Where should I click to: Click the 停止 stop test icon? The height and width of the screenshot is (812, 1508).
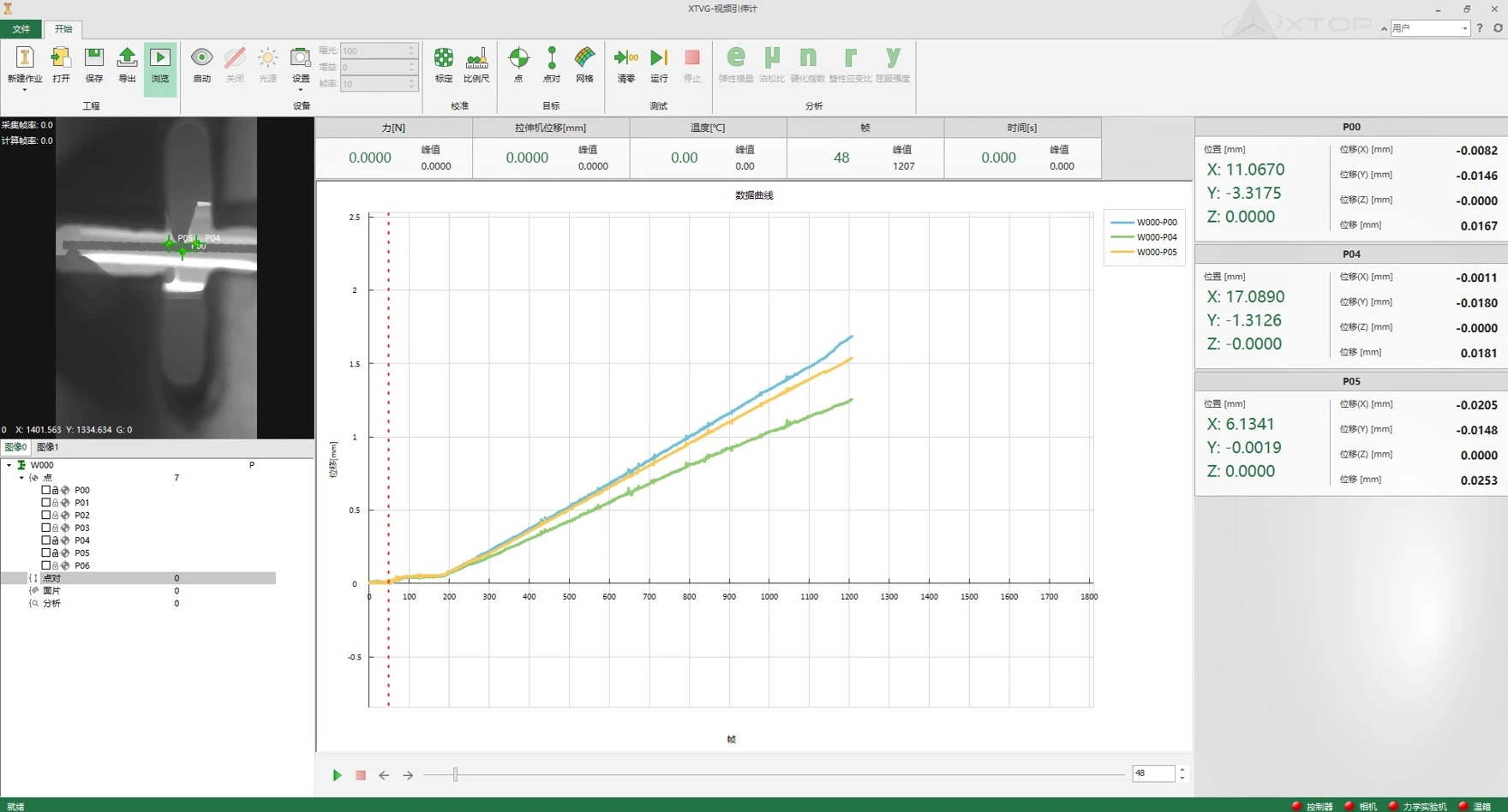[x=692, y=58]
